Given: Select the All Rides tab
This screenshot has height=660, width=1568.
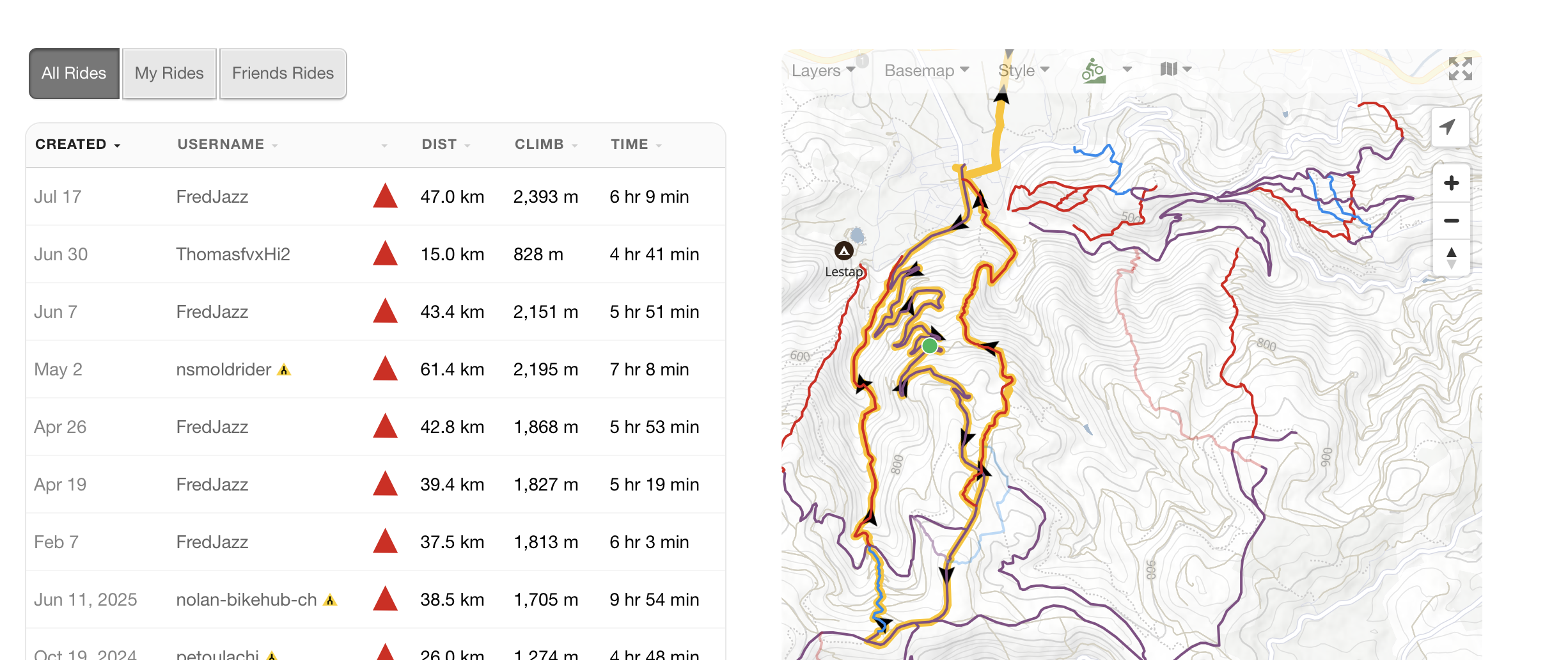Looking at the screenshot, I should (74, 74).
